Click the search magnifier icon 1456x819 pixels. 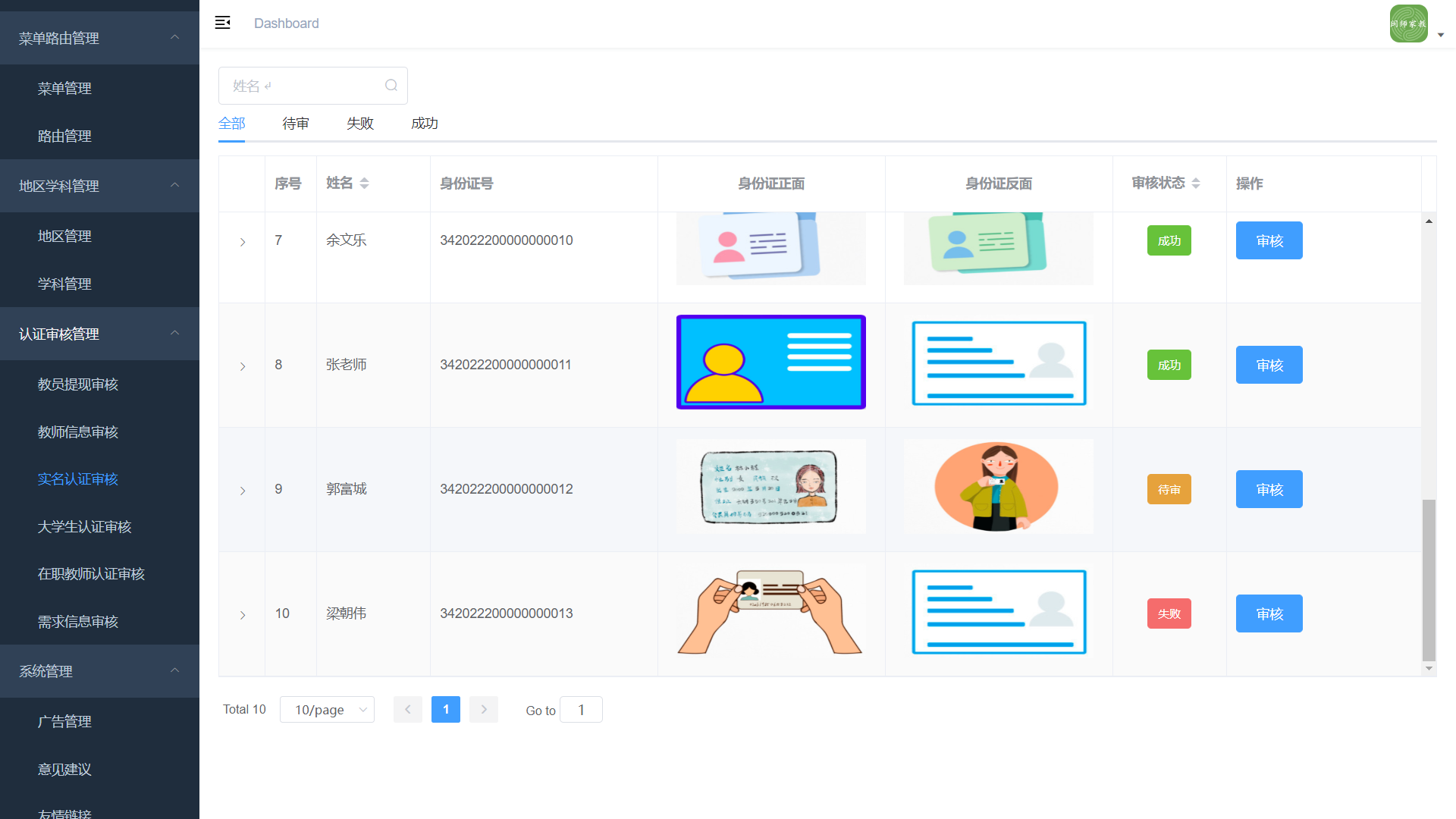point(391,86)
